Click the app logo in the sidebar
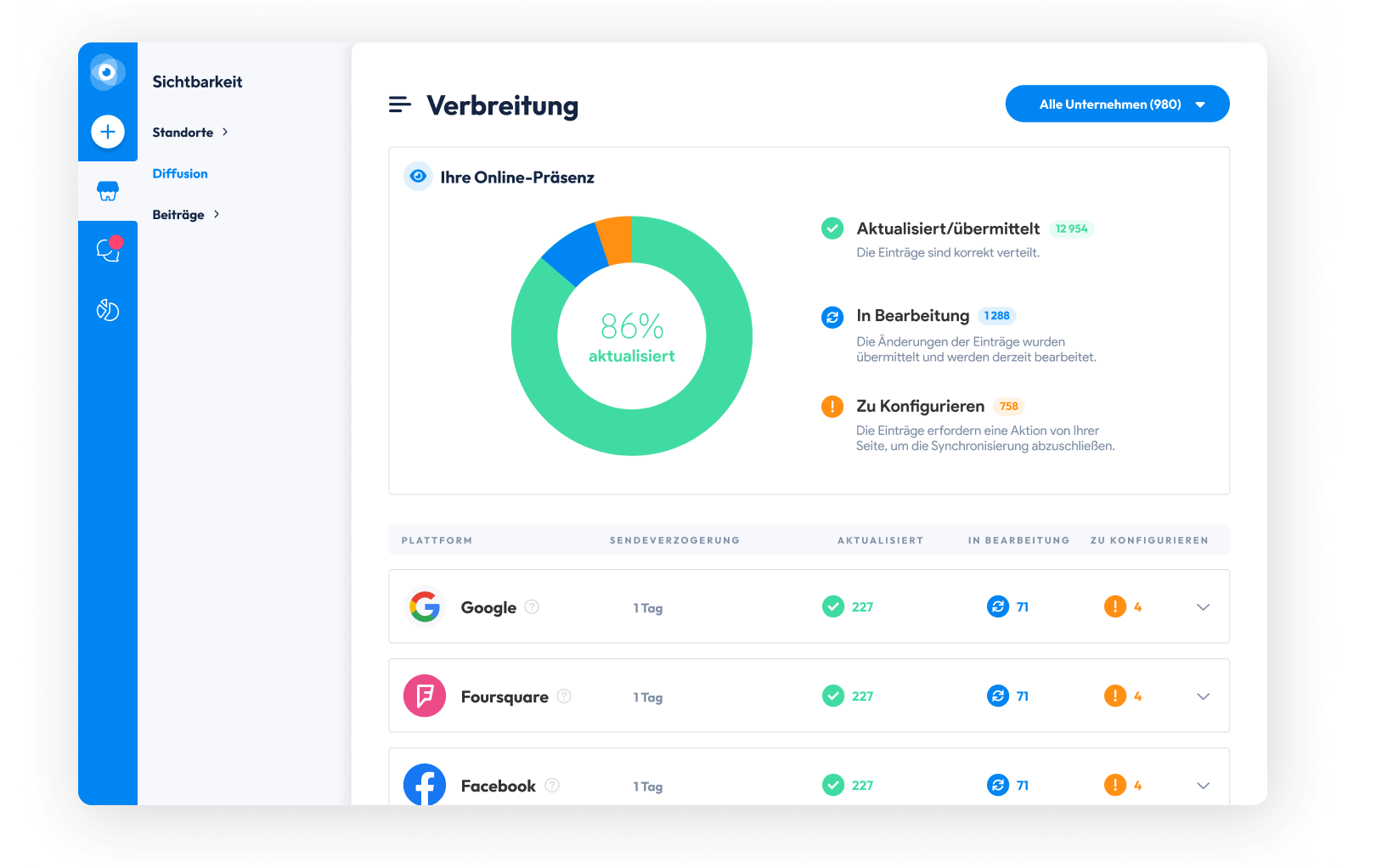This screenshot has height=868, width=1393. point(108,72)
